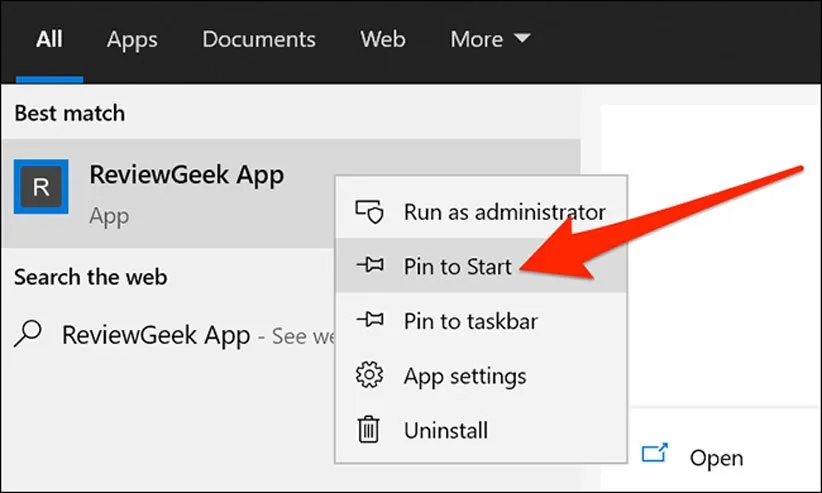This screenshot has height=493, width=822.
Task: Click the Open launch icon
Action: 655,456
